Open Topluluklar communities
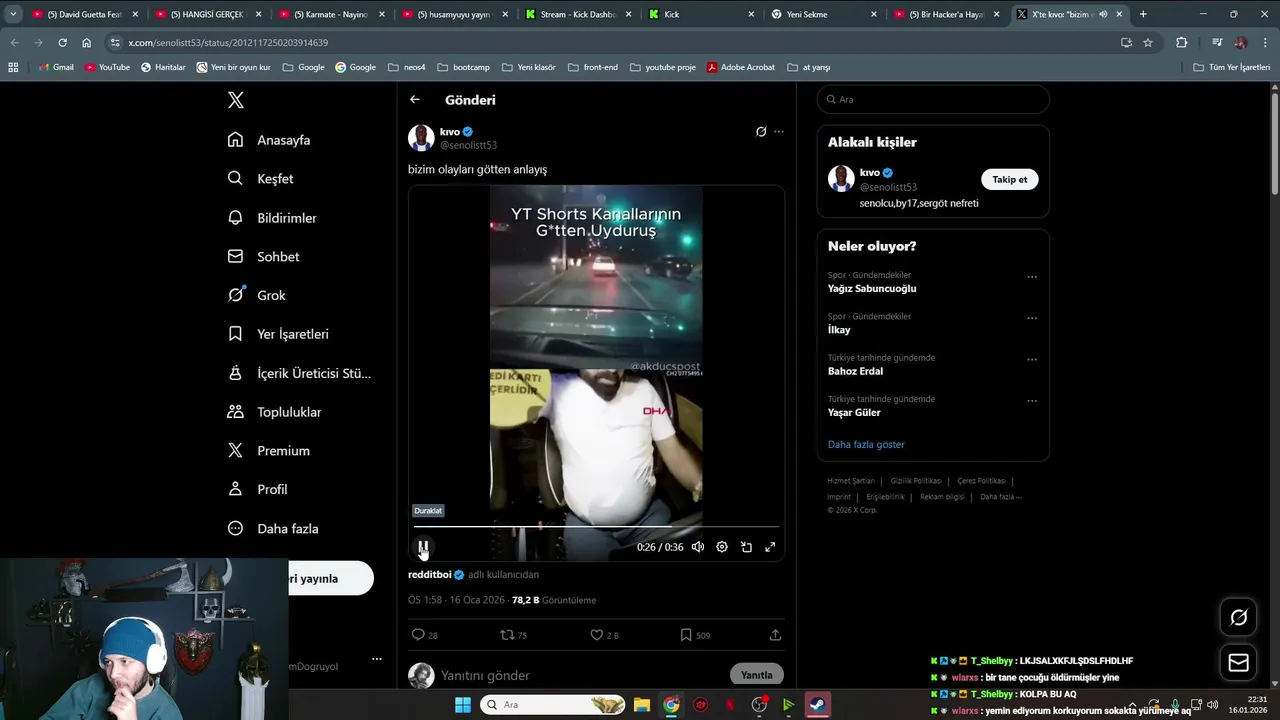This screenshot has width=1280, height=720. pos(274,412)
